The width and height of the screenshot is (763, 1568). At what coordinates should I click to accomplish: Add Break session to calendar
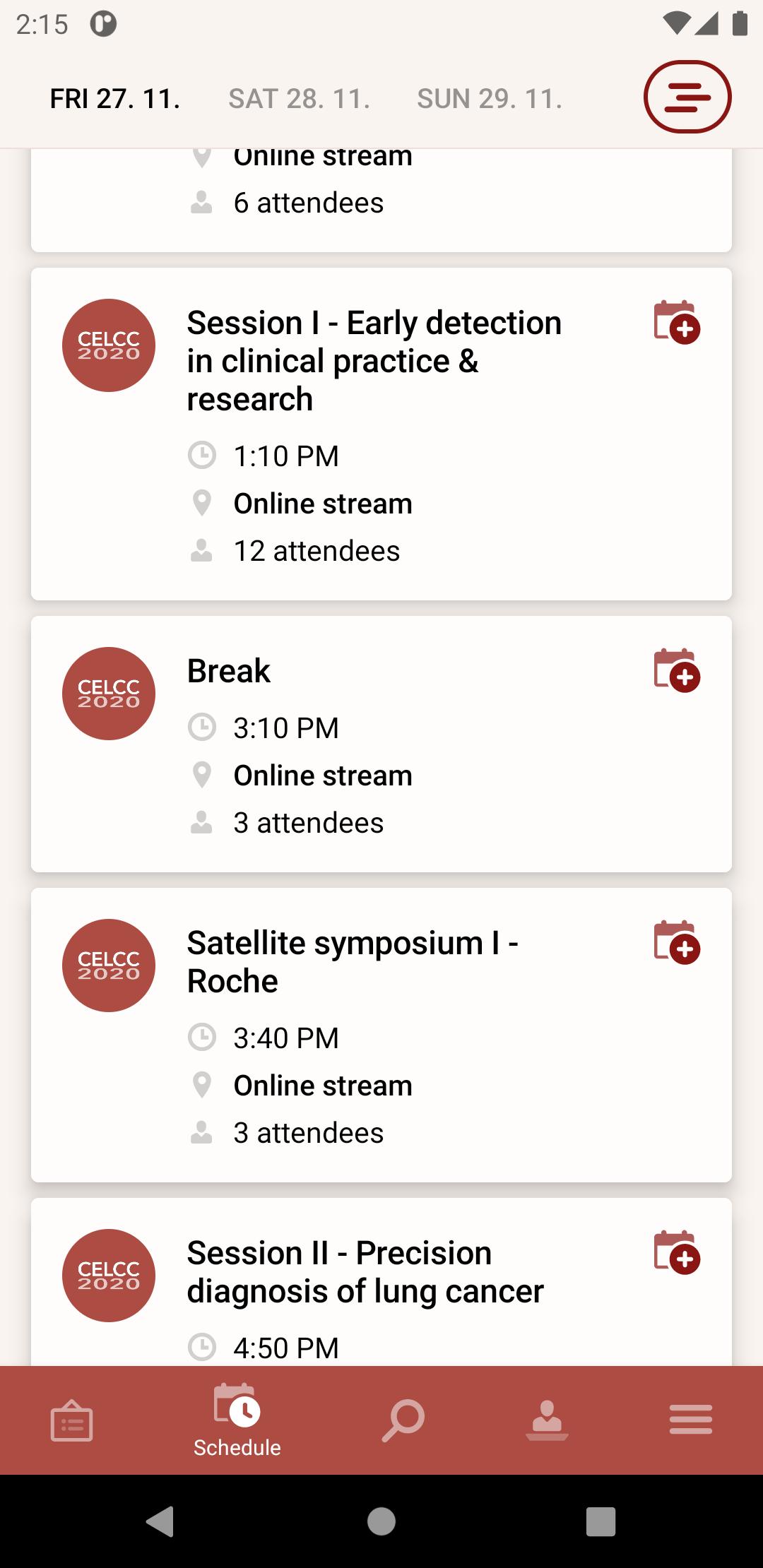[x=677, y=670]
